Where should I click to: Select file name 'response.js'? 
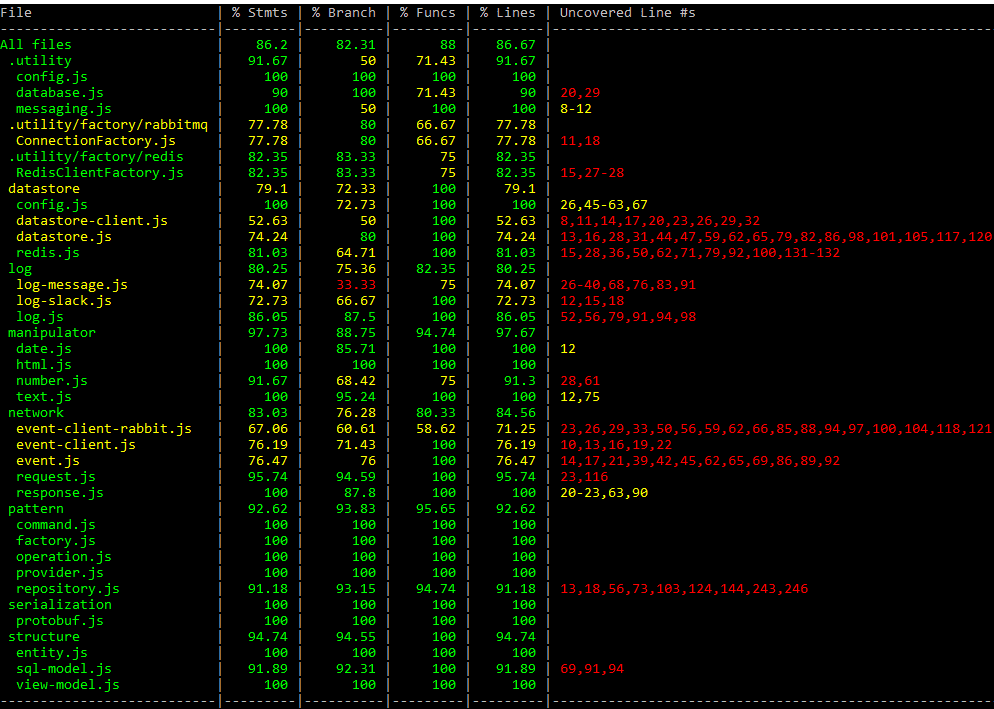point(60,493)
